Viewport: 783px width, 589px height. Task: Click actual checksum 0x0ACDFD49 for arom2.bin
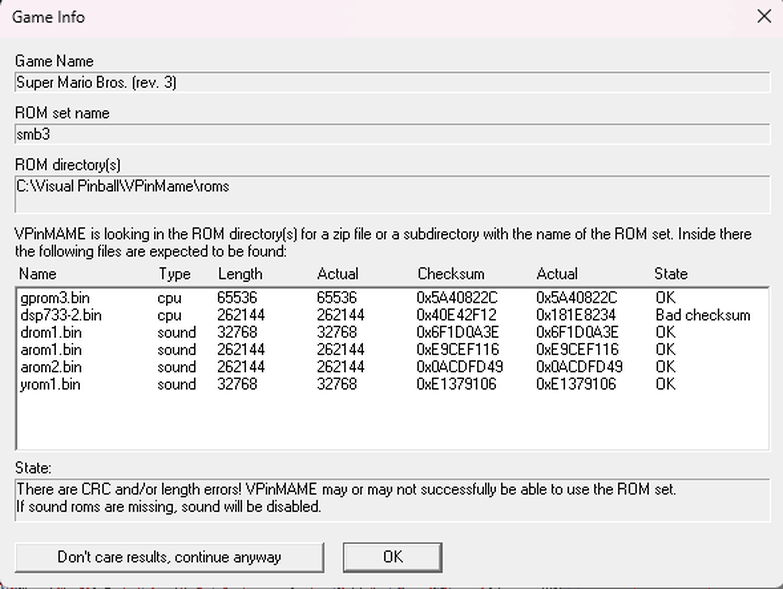click(579, 367)
